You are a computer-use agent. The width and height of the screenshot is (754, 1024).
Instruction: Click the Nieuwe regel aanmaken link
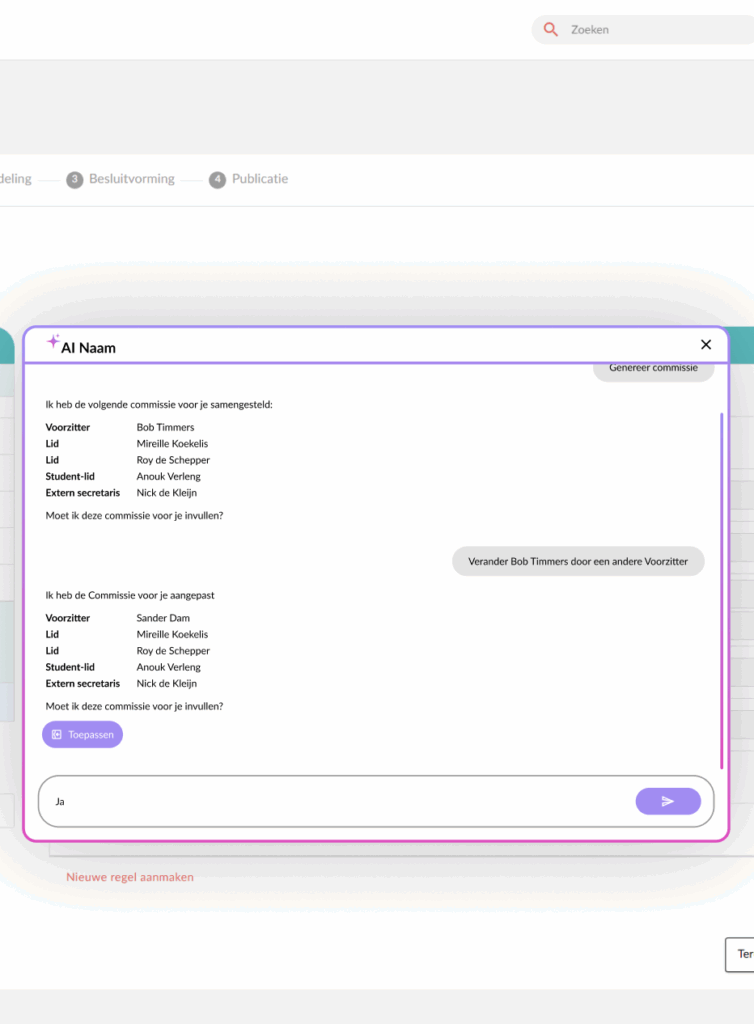pyautogui.click(x=130, y=877)
